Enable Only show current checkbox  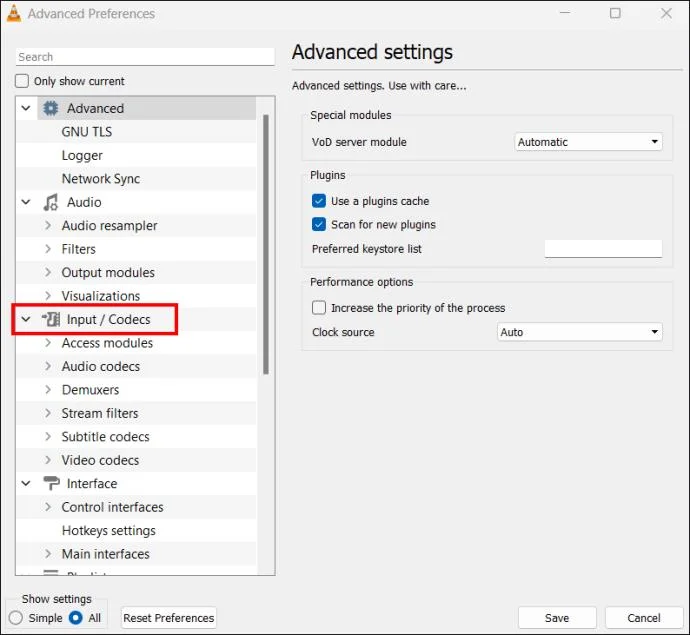coord(22,81)
